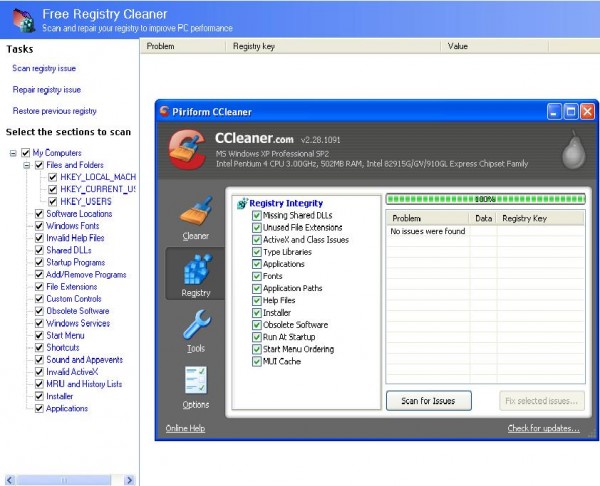This screenshot has width=600, height=486.
Task: Toggle Startup Programs checkbox
Action: point(39,263)
